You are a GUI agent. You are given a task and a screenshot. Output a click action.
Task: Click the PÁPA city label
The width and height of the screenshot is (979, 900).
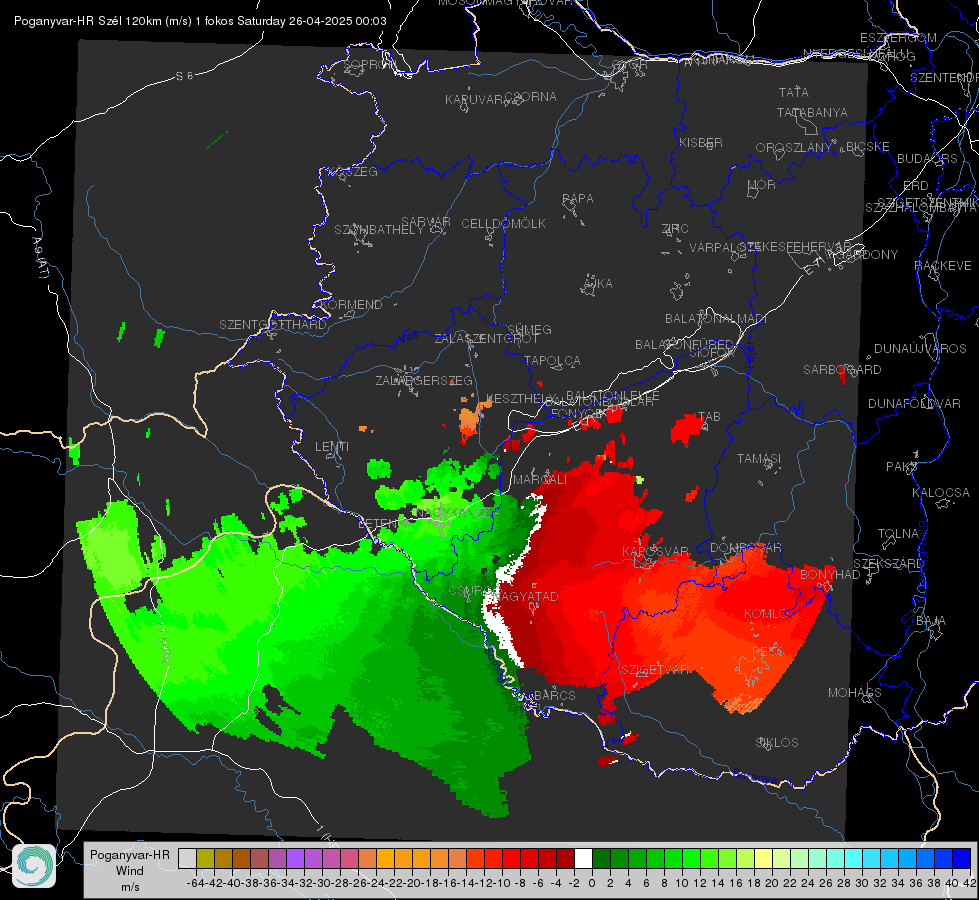[578, 198]
